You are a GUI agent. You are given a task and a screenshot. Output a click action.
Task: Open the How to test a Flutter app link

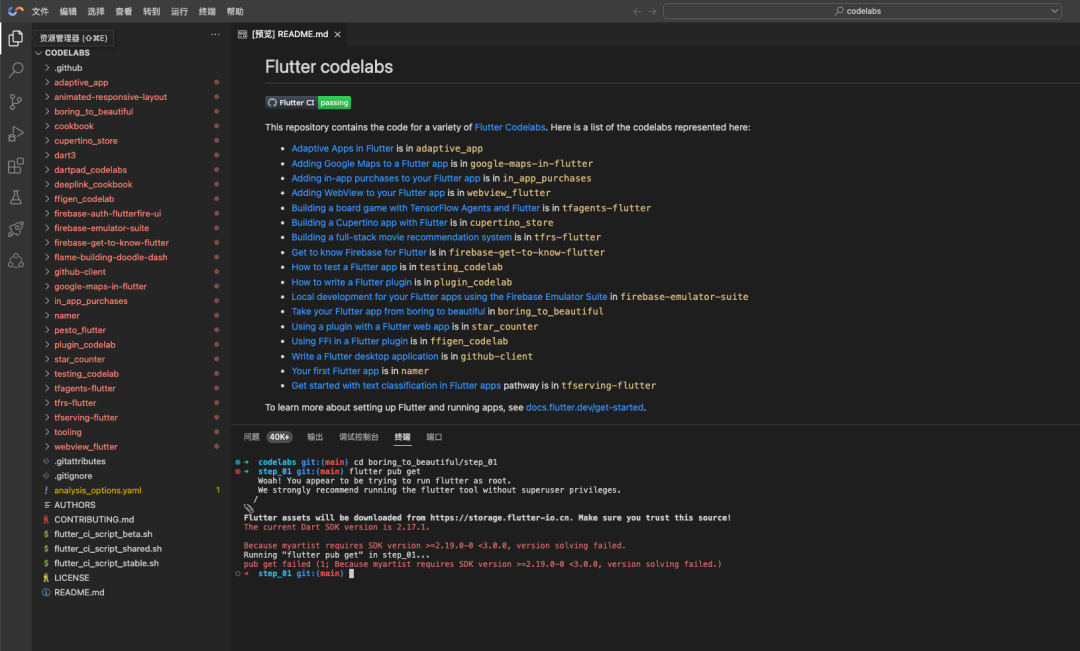point(344,267)
